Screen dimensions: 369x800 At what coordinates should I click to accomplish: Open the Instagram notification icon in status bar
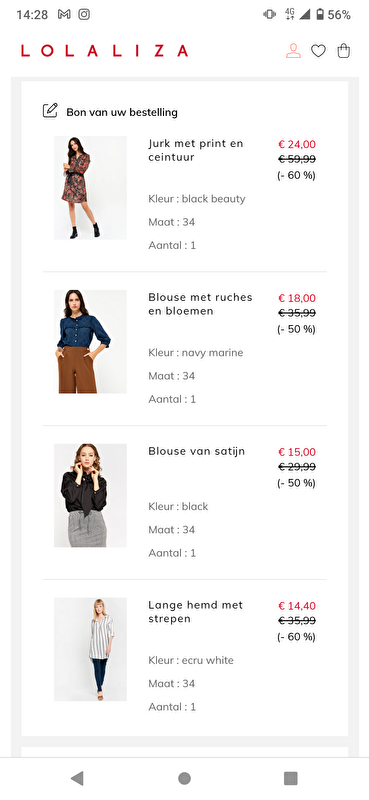(84, 14)
